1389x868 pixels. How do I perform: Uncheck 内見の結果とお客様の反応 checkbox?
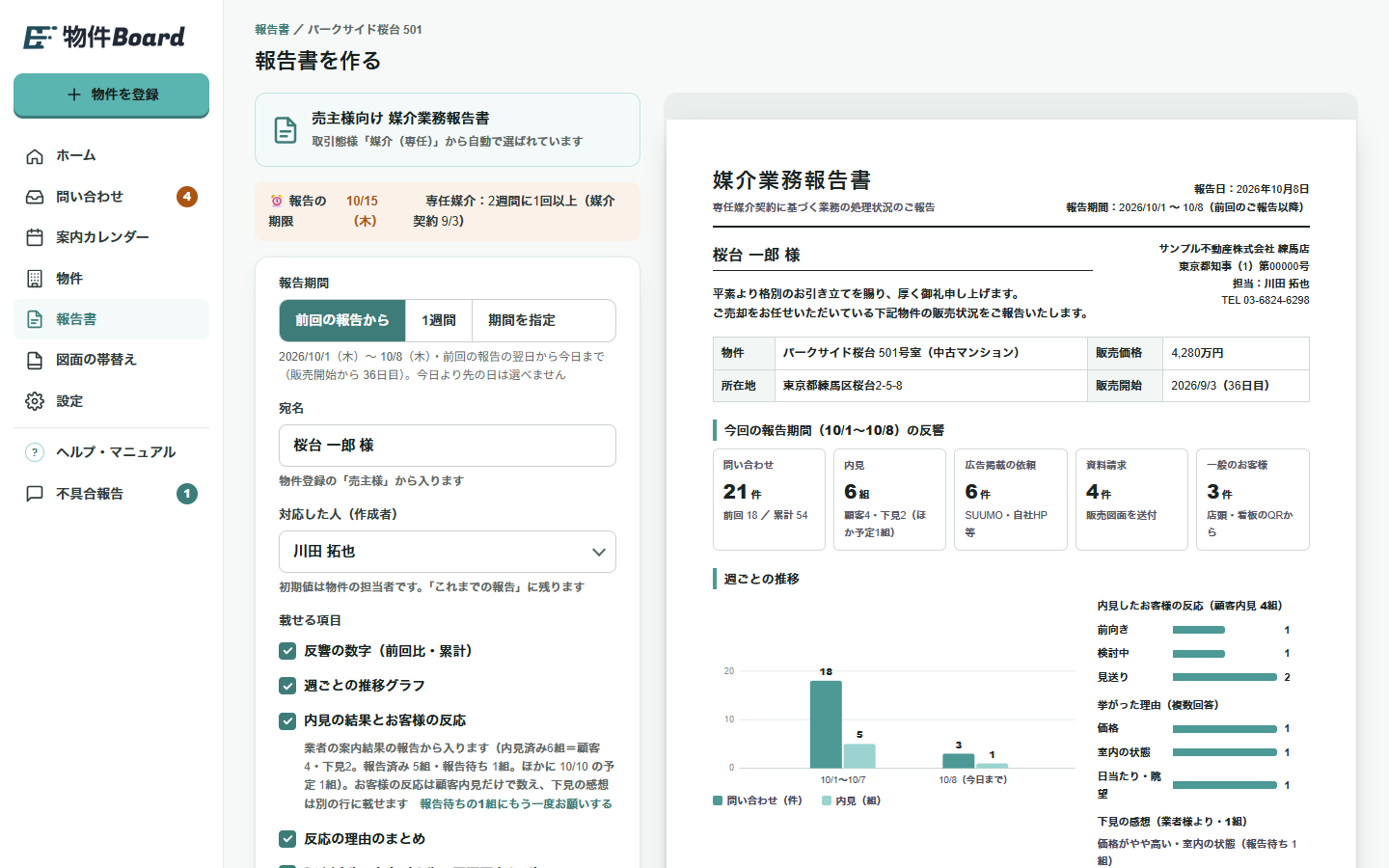287,720
